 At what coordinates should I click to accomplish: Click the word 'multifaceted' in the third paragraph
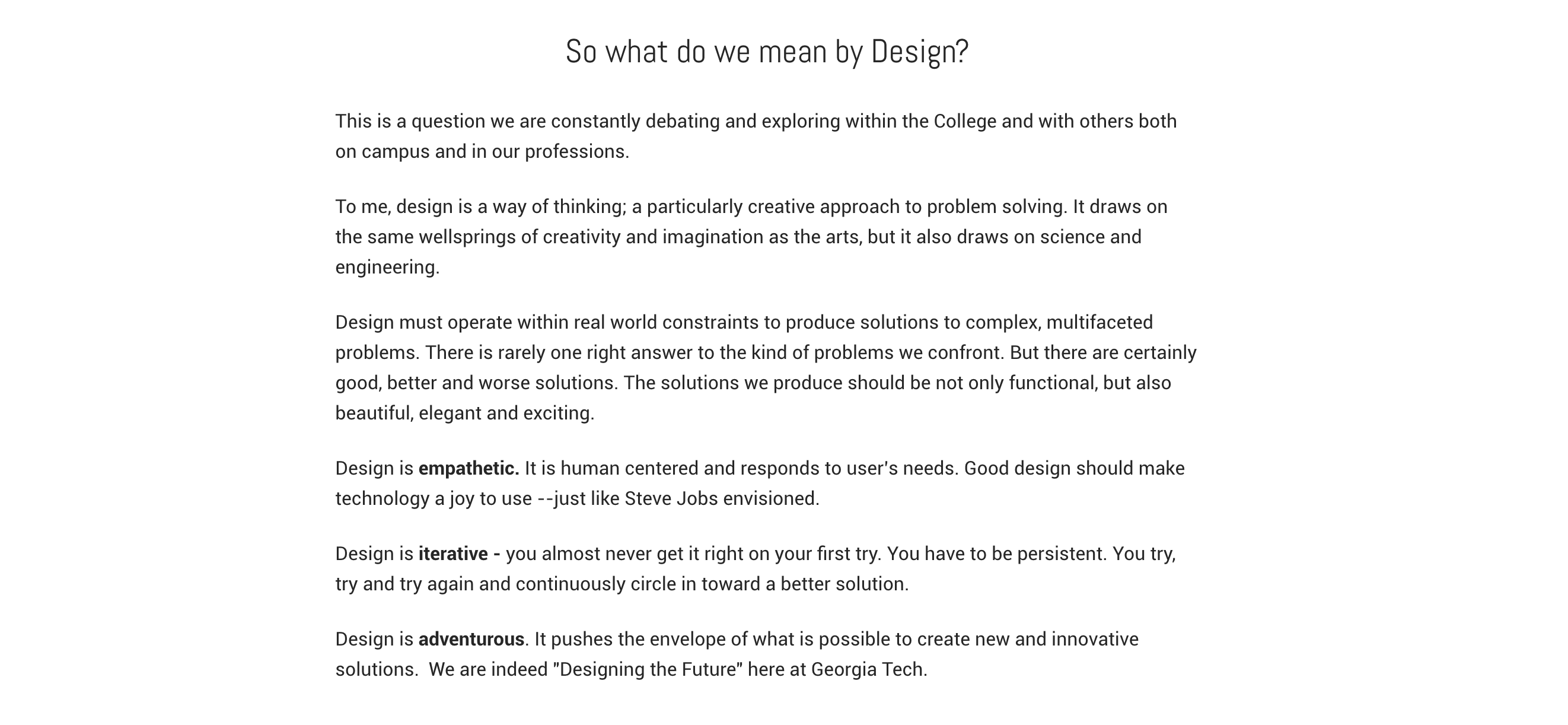tap(1099, 322)
